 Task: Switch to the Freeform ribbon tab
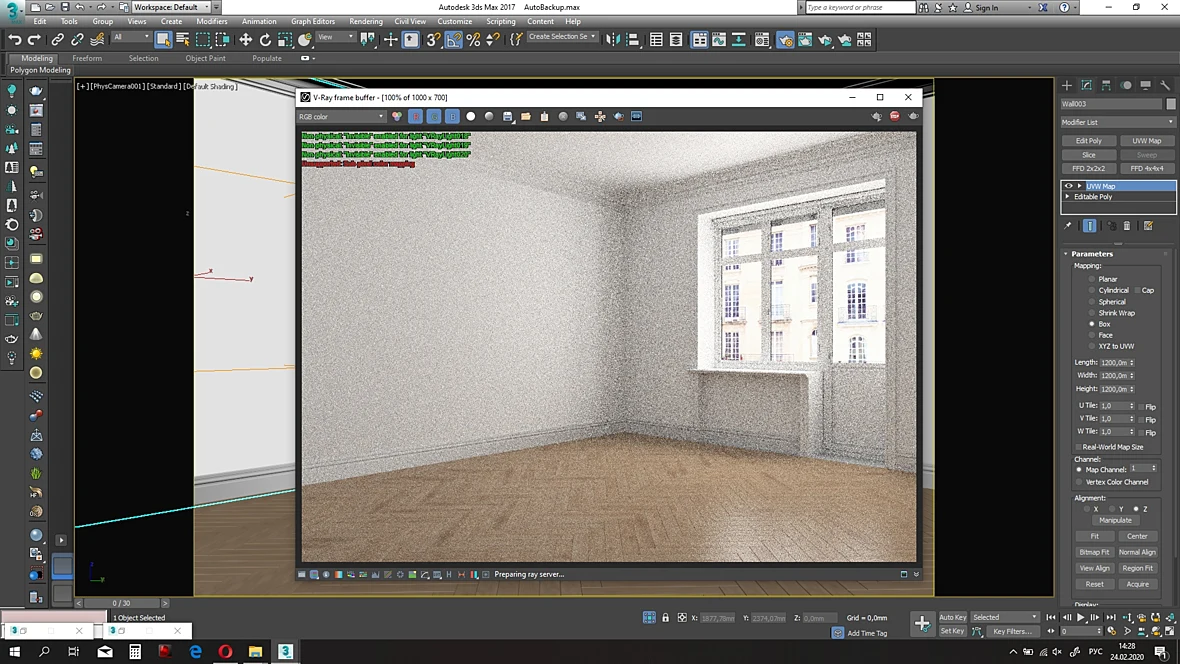coord(87,58)
